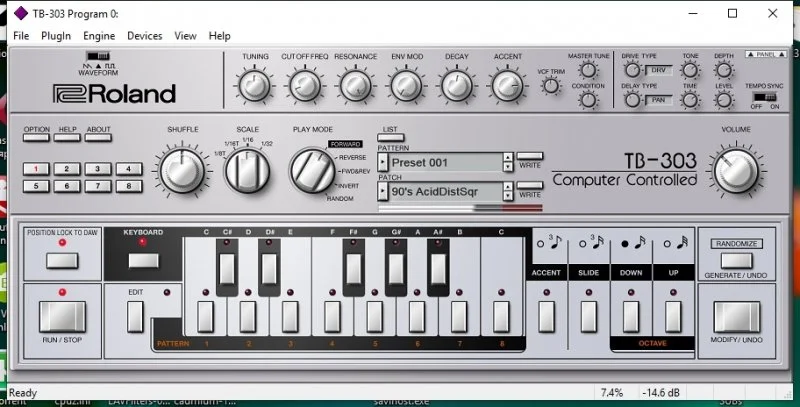The height and width of the screenshot is (407, 800).
Task: Click the pattern 1 C key button
Action: (206, 317)
